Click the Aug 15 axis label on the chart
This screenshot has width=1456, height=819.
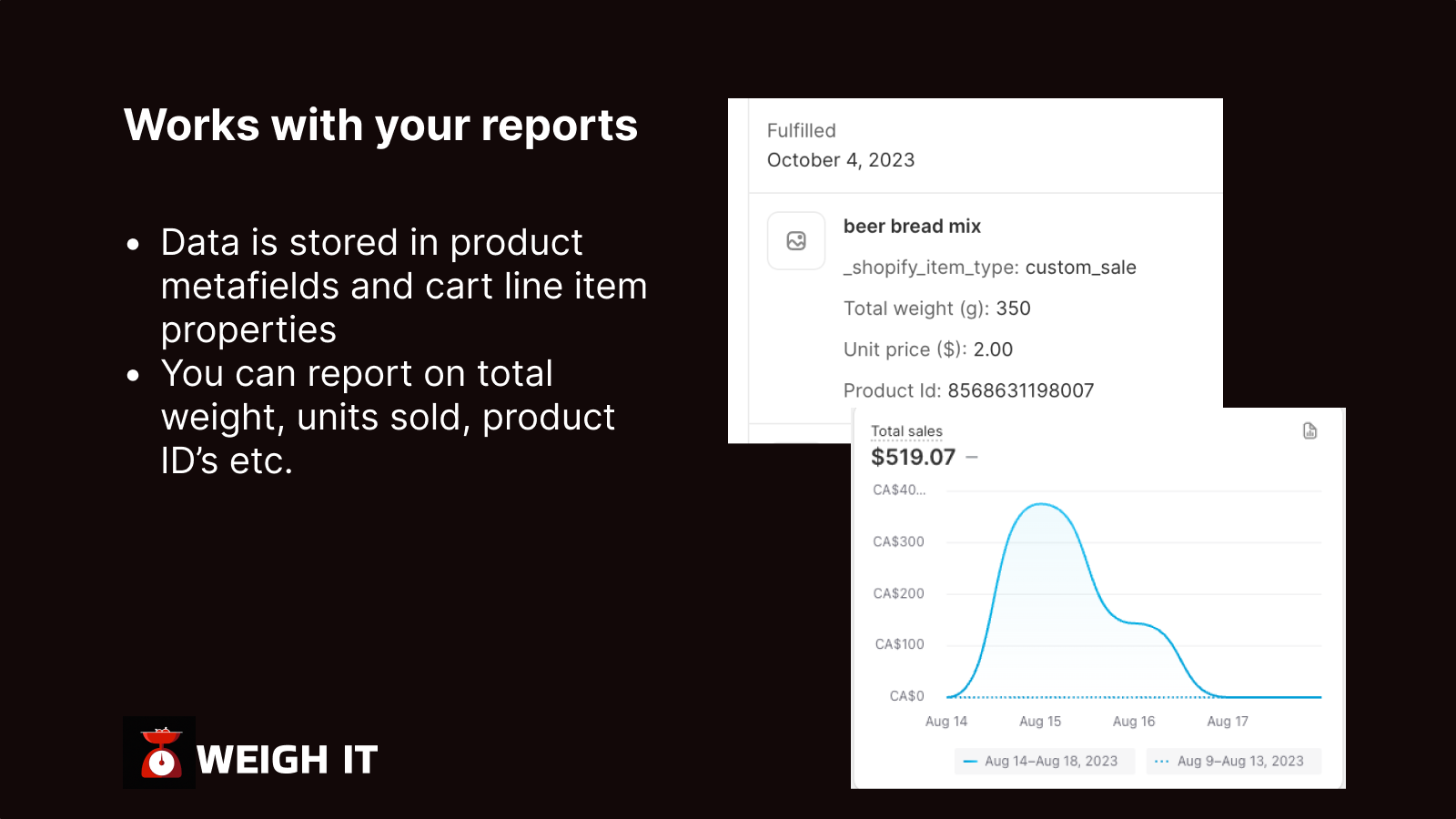click(1040, 721)
